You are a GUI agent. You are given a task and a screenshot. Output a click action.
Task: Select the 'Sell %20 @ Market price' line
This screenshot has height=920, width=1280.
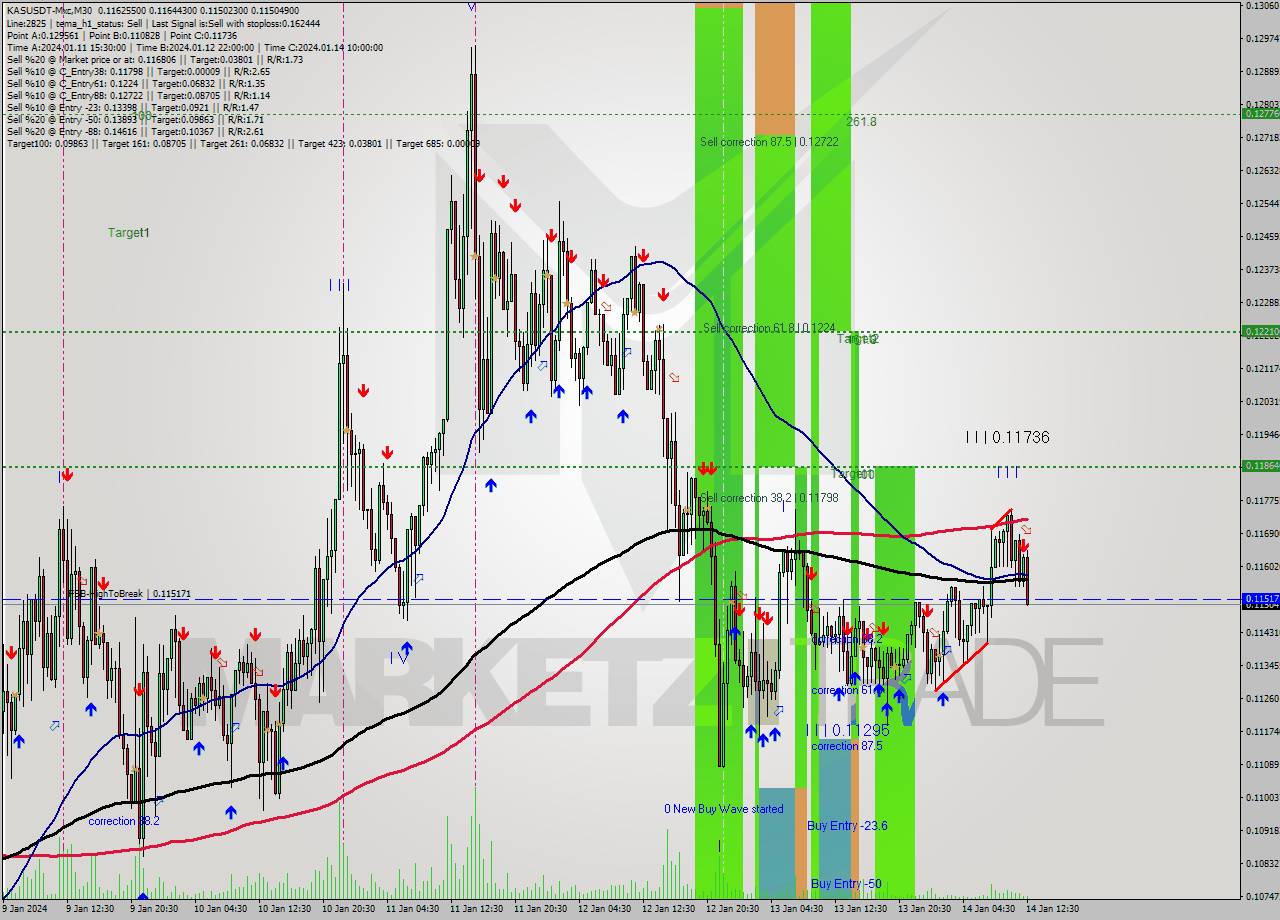click(155, 59)
